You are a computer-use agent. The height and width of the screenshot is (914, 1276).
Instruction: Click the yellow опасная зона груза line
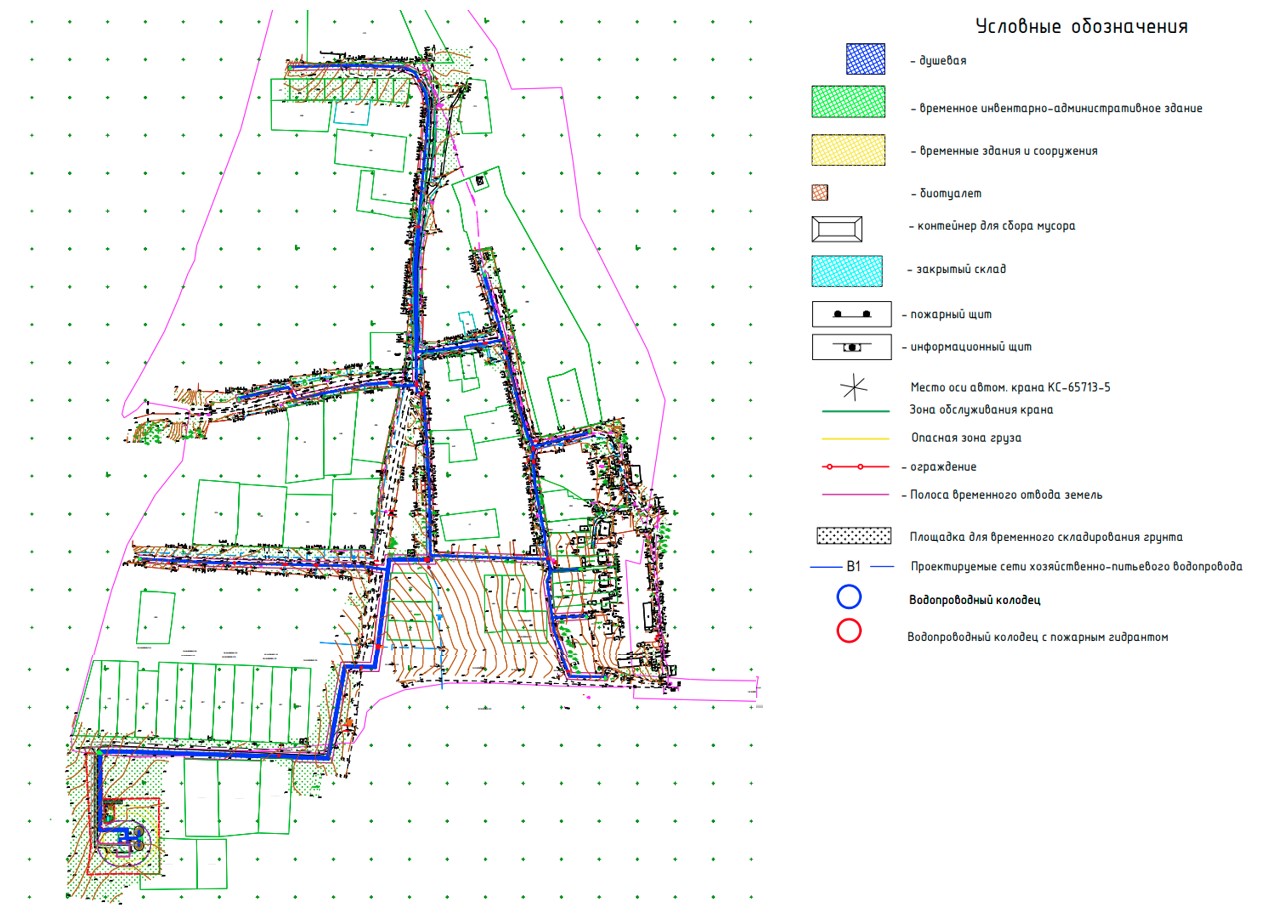(x=853, y=438)
